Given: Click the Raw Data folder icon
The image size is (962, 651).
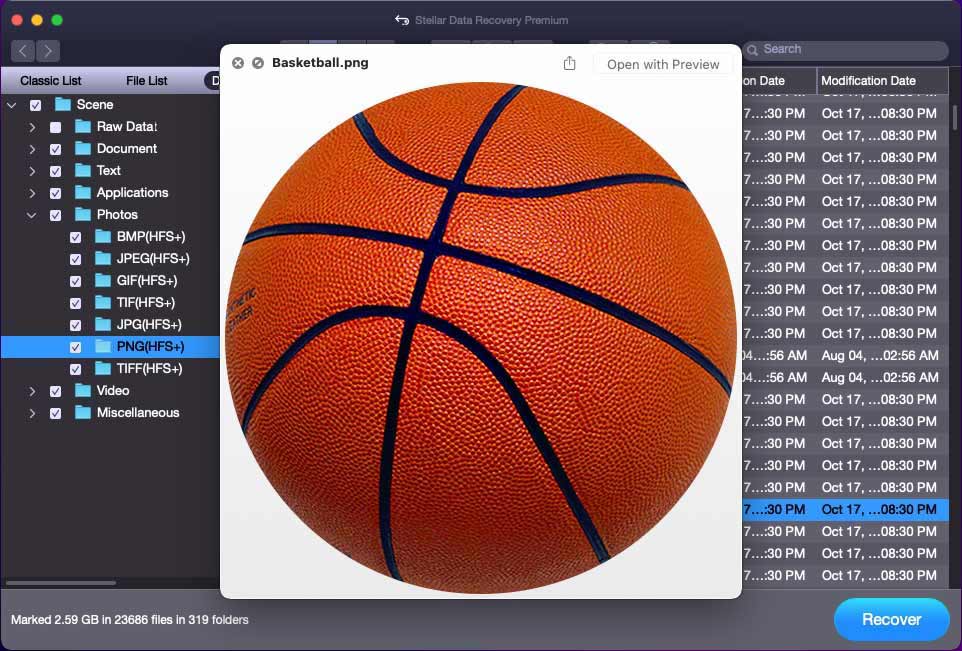Looking at the screenshot, I should [x=83, y=126].
